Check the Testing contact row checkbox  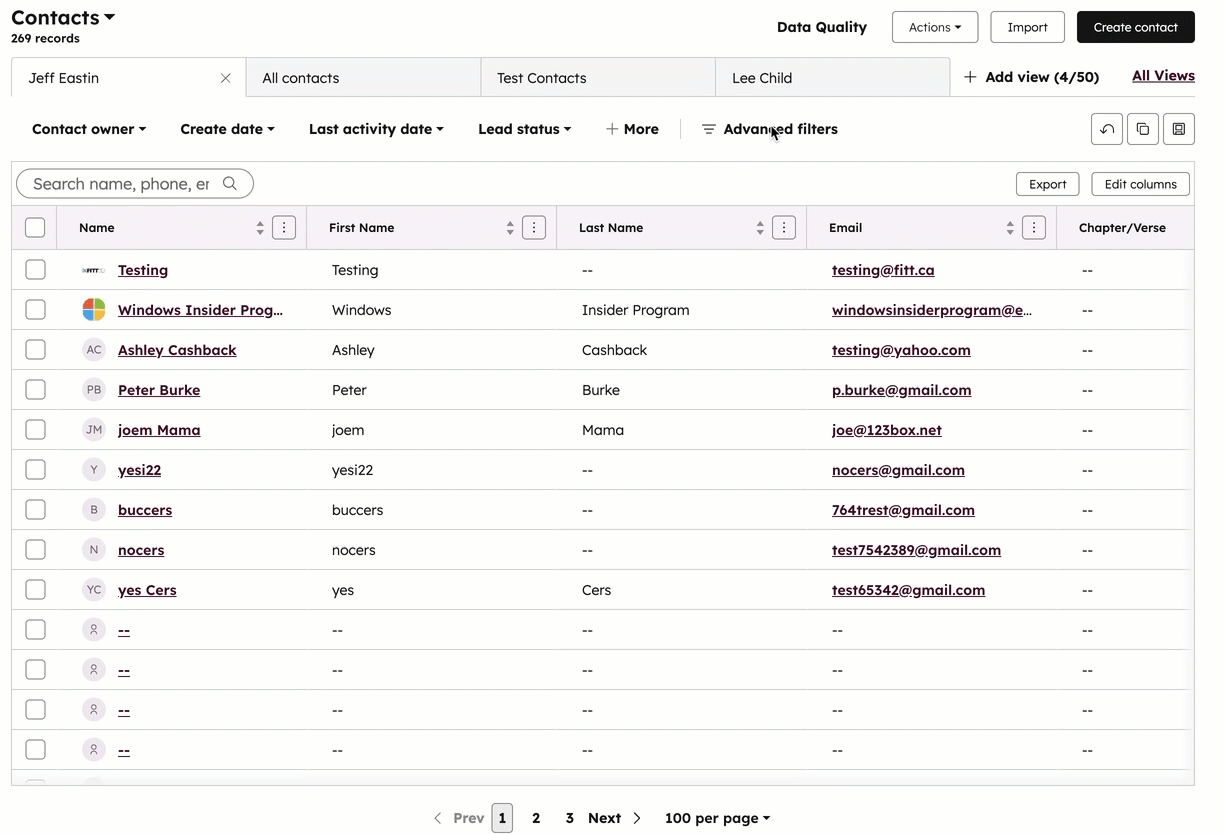(35, 270)
